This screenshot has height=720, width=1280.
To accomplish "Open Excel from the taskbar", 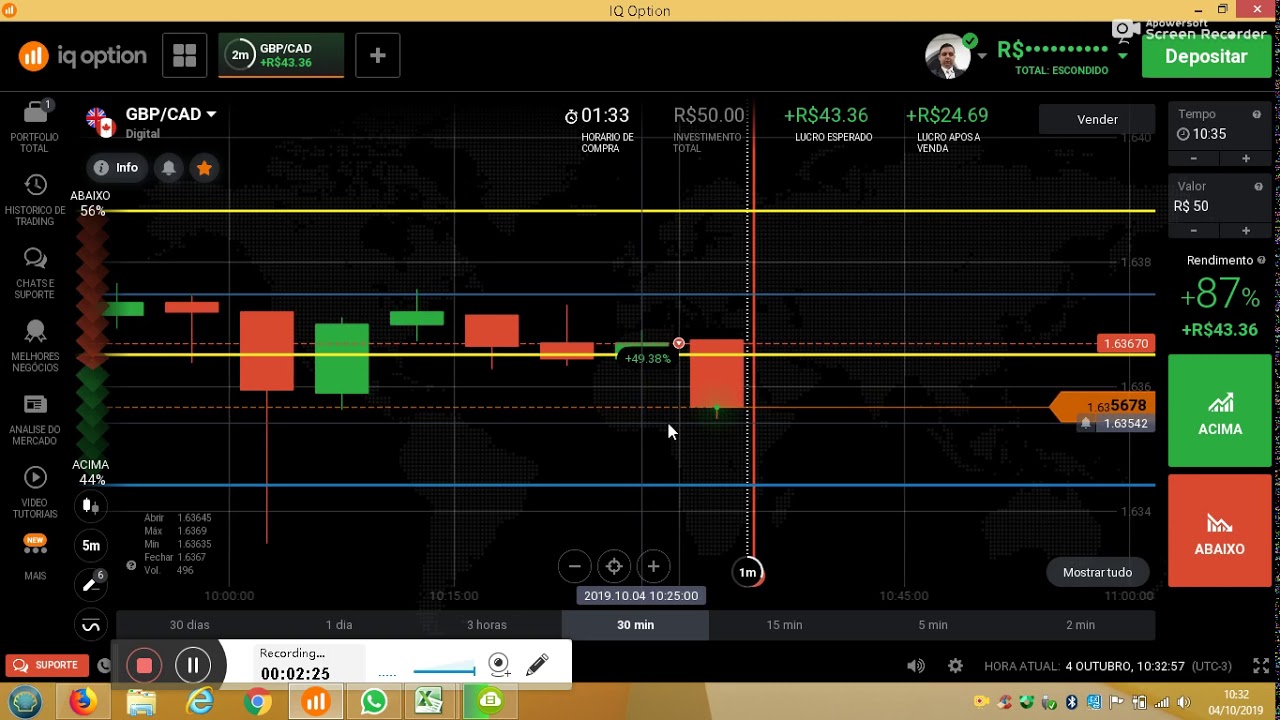I will [x=430, y=702].
